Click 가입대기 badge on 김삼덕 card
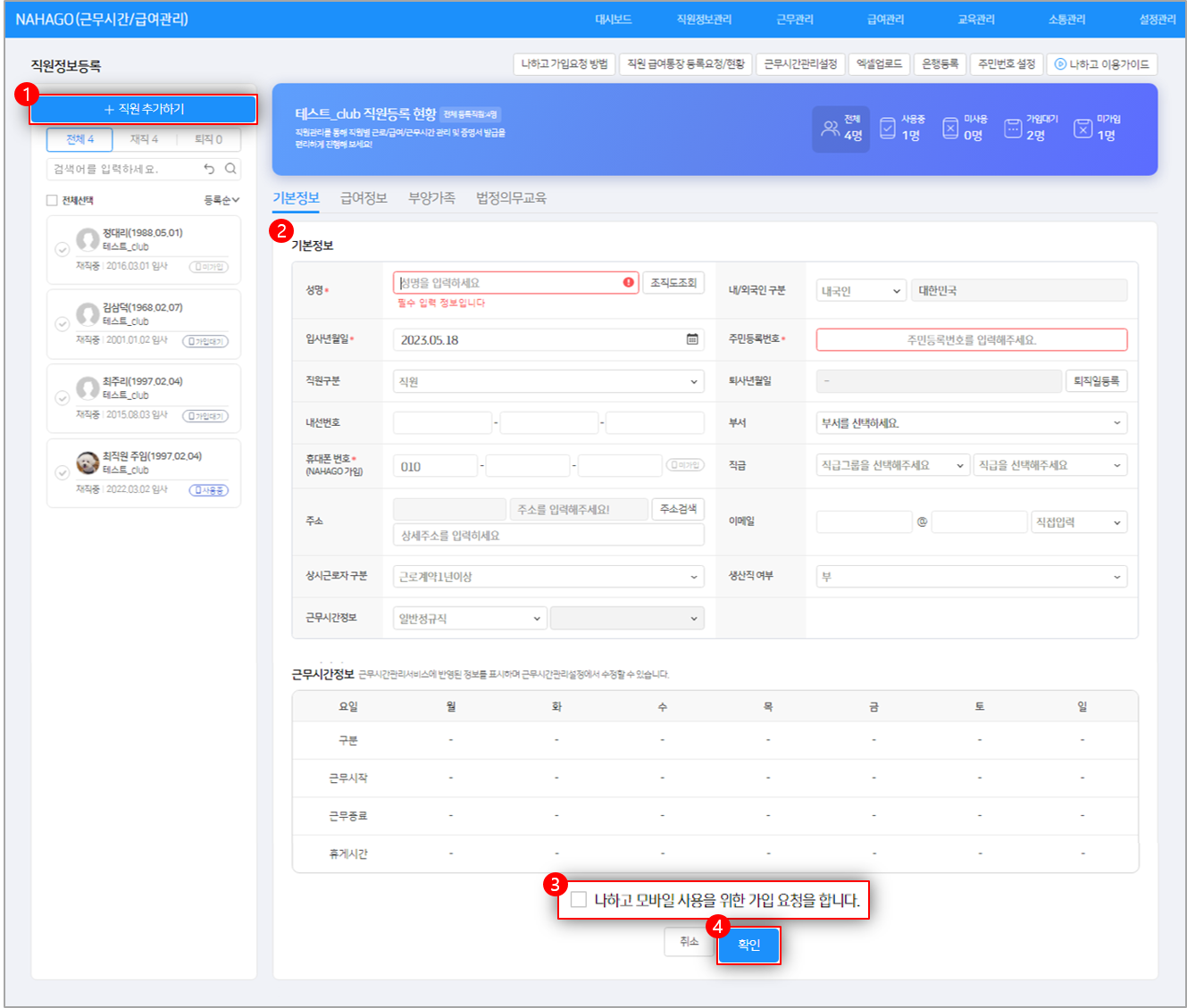 coord(205,341)
